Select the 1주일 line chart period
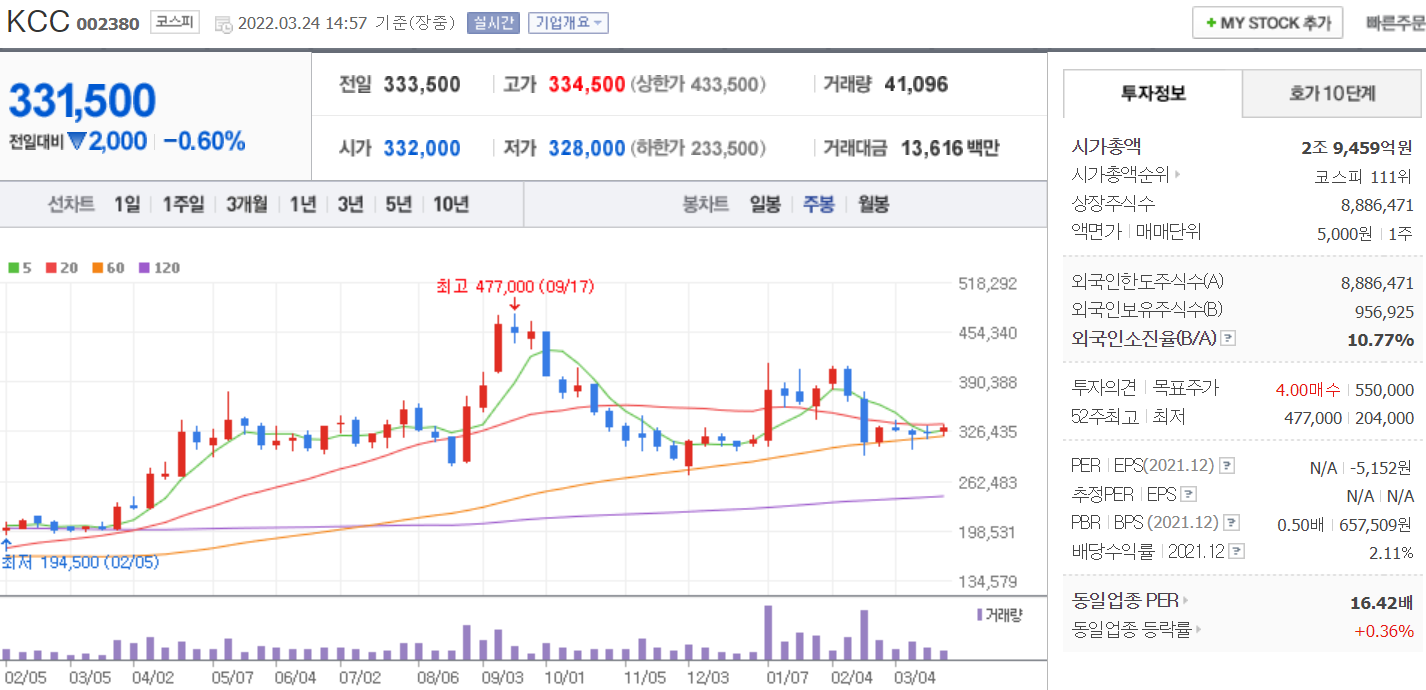Image resolution: width=1426 pixels, height=690 pixels. (183, 205)
